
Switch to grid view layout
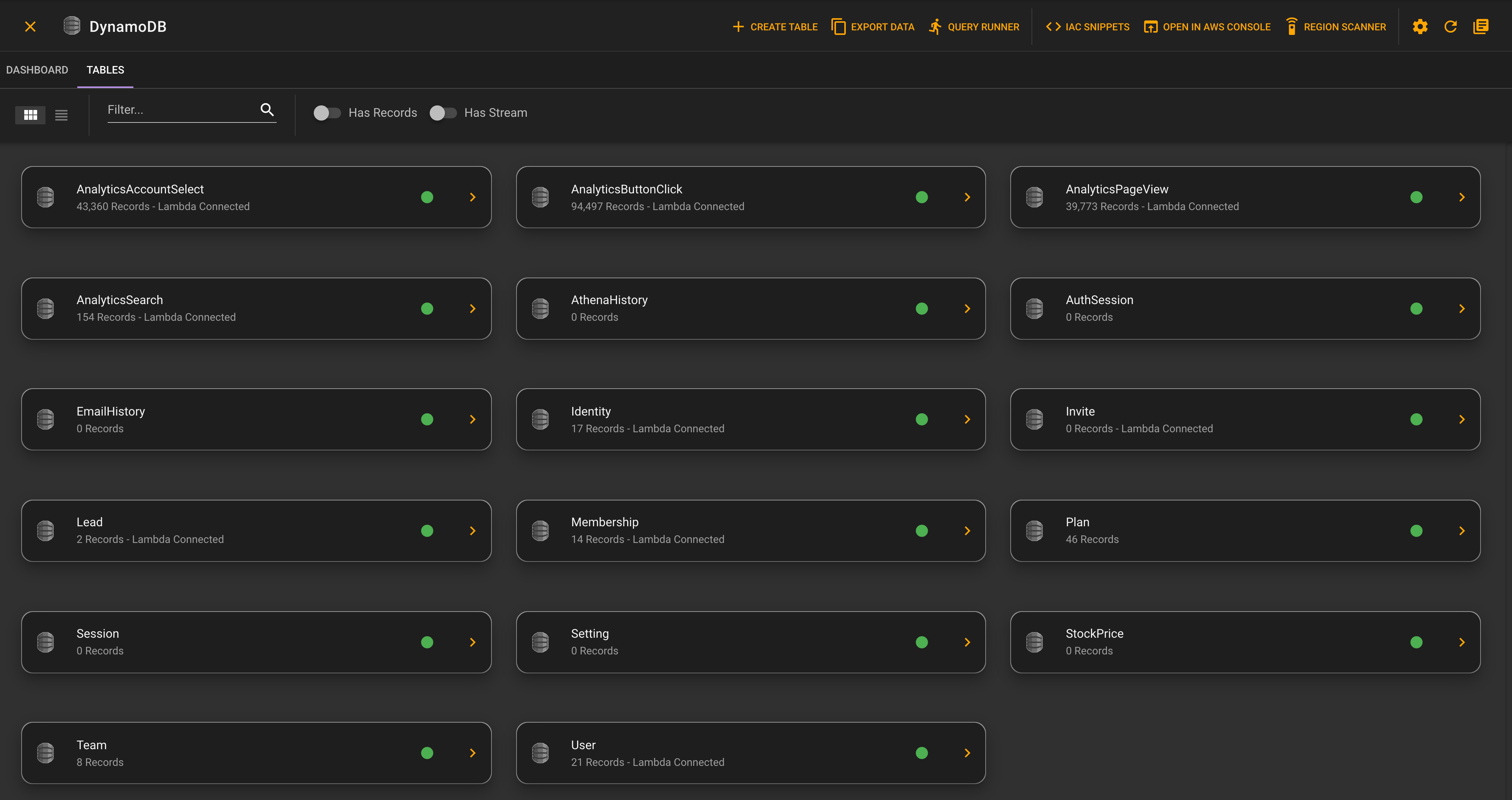[31, 115]
